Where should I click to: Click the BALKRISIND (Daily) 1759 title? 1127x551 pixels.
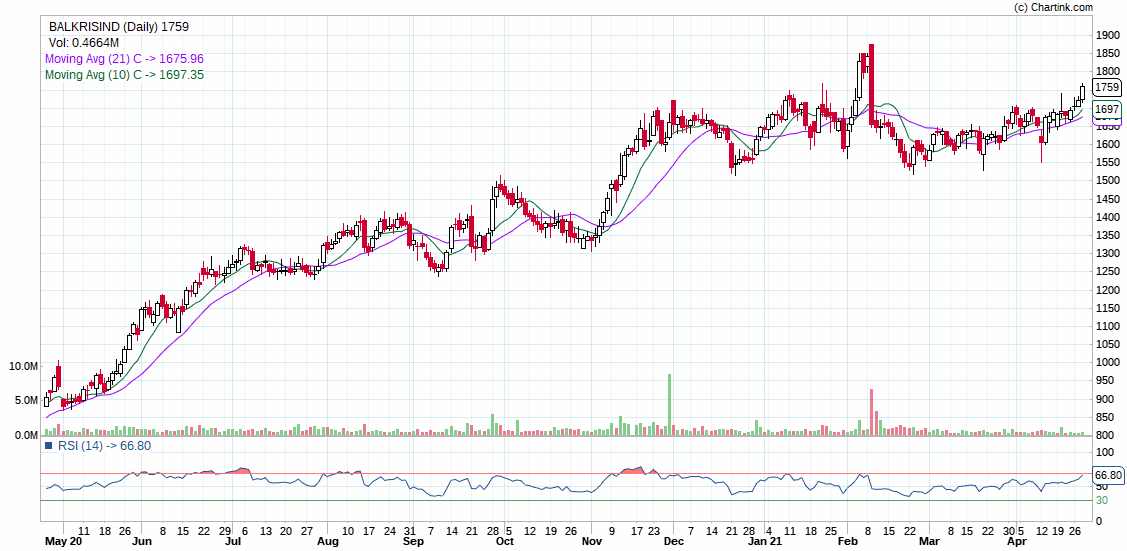pyautogui.click(x=119, y=27)
